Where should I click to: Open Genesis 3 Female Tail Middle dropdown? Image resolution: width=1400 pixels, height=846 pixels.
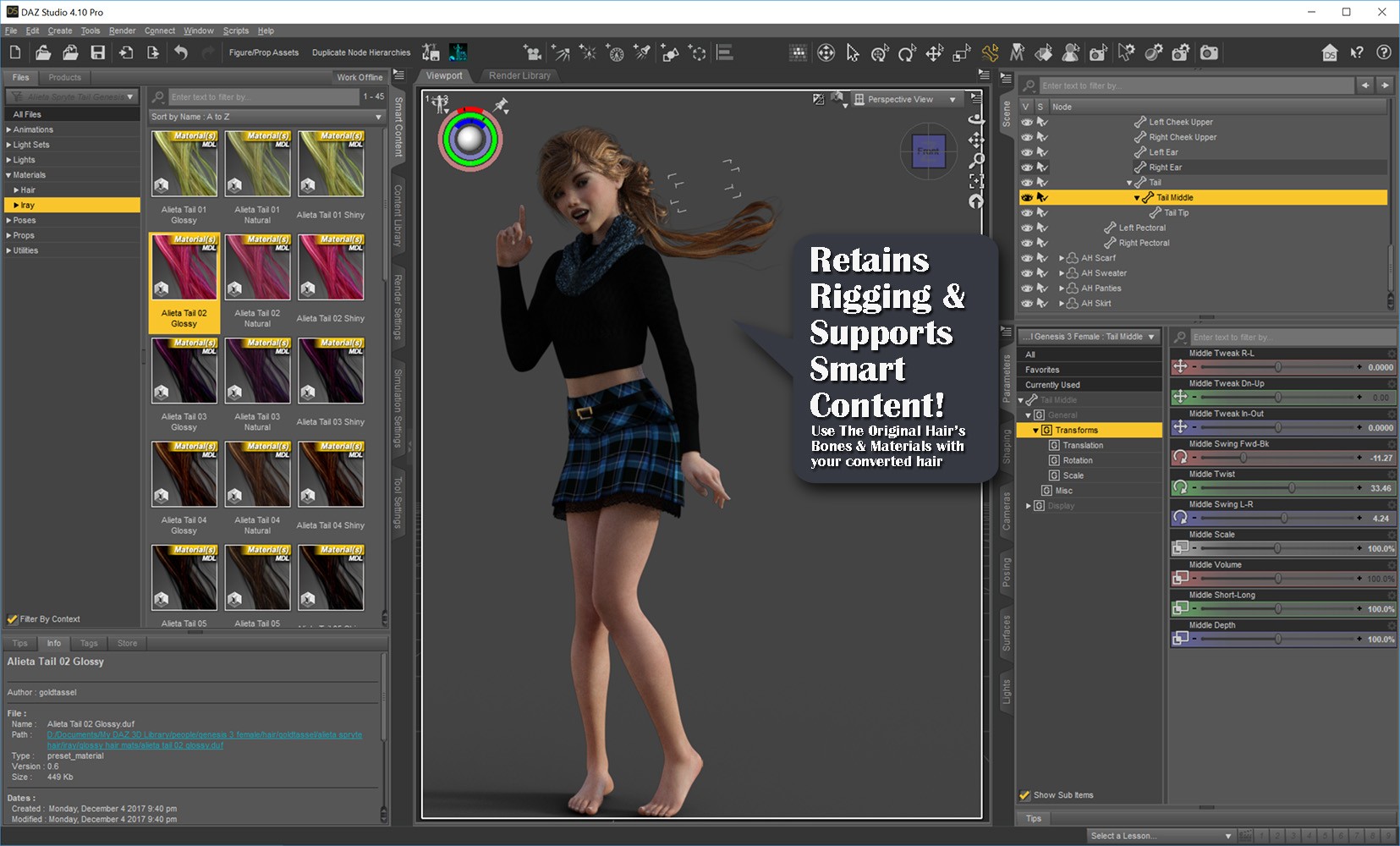(x=1089, y=337)
